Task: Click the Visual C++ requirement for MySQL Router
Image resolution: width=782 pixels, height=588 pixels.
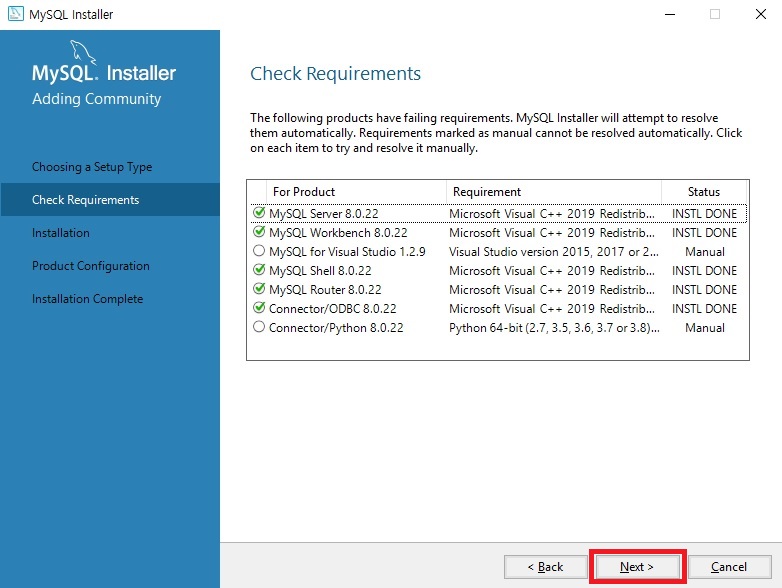Action: pos(552,289)
